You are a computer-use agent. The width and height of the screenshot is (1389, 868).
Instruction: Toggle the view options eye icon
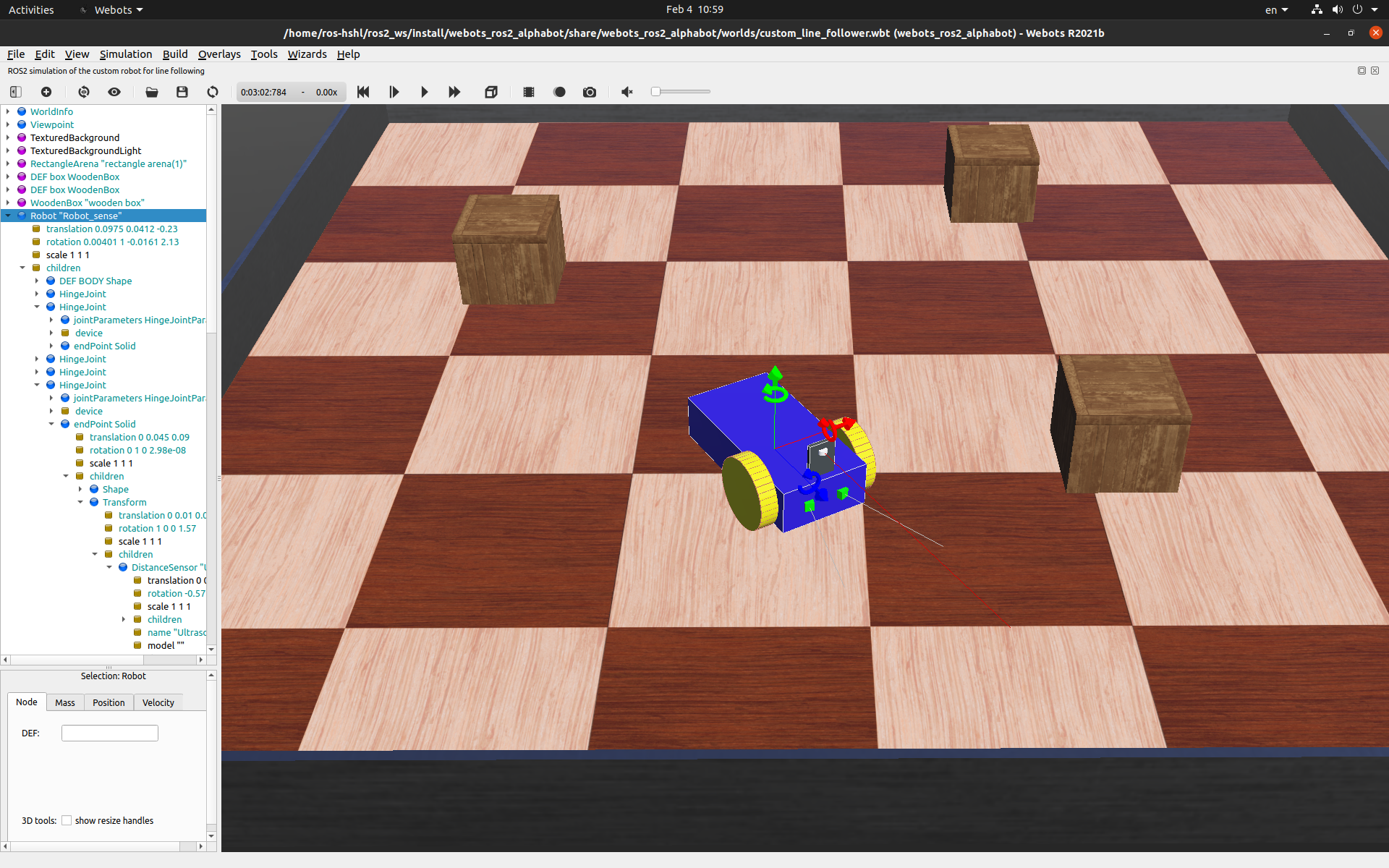click(x=114, y=92)
